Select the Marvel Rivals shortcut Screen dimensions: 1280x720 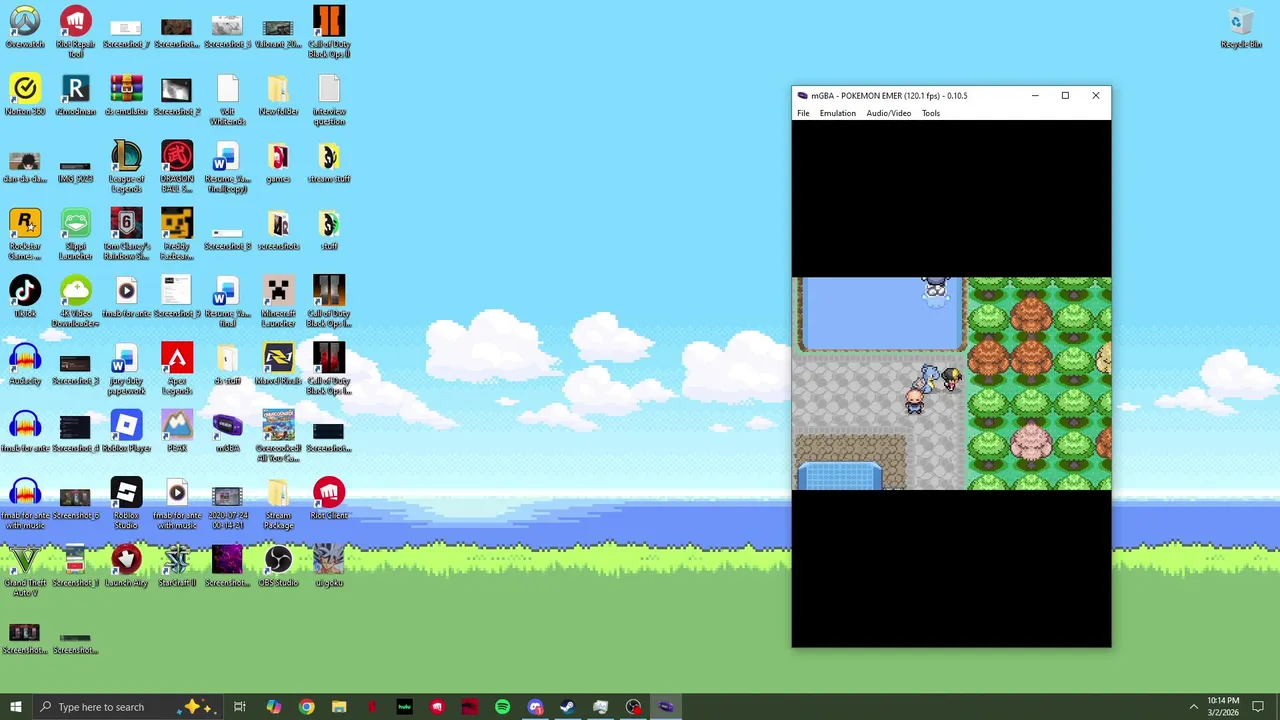point(278,363)
